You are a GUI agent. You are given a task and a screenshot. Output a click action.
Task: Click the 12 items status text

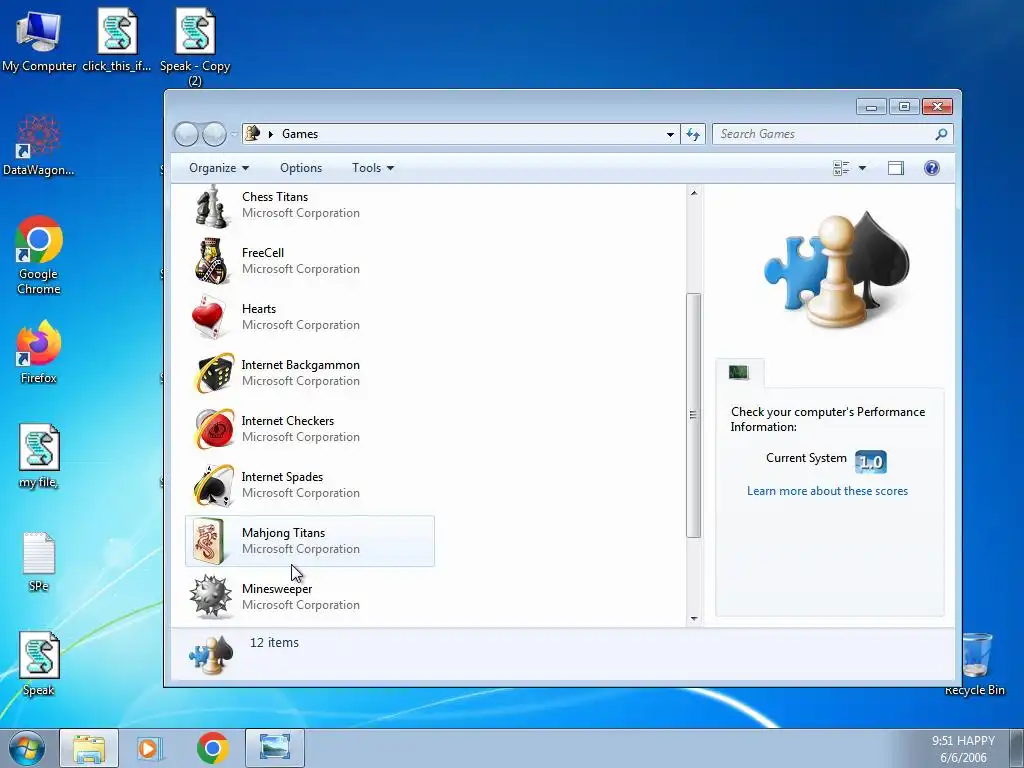click(x=274, y=643)
